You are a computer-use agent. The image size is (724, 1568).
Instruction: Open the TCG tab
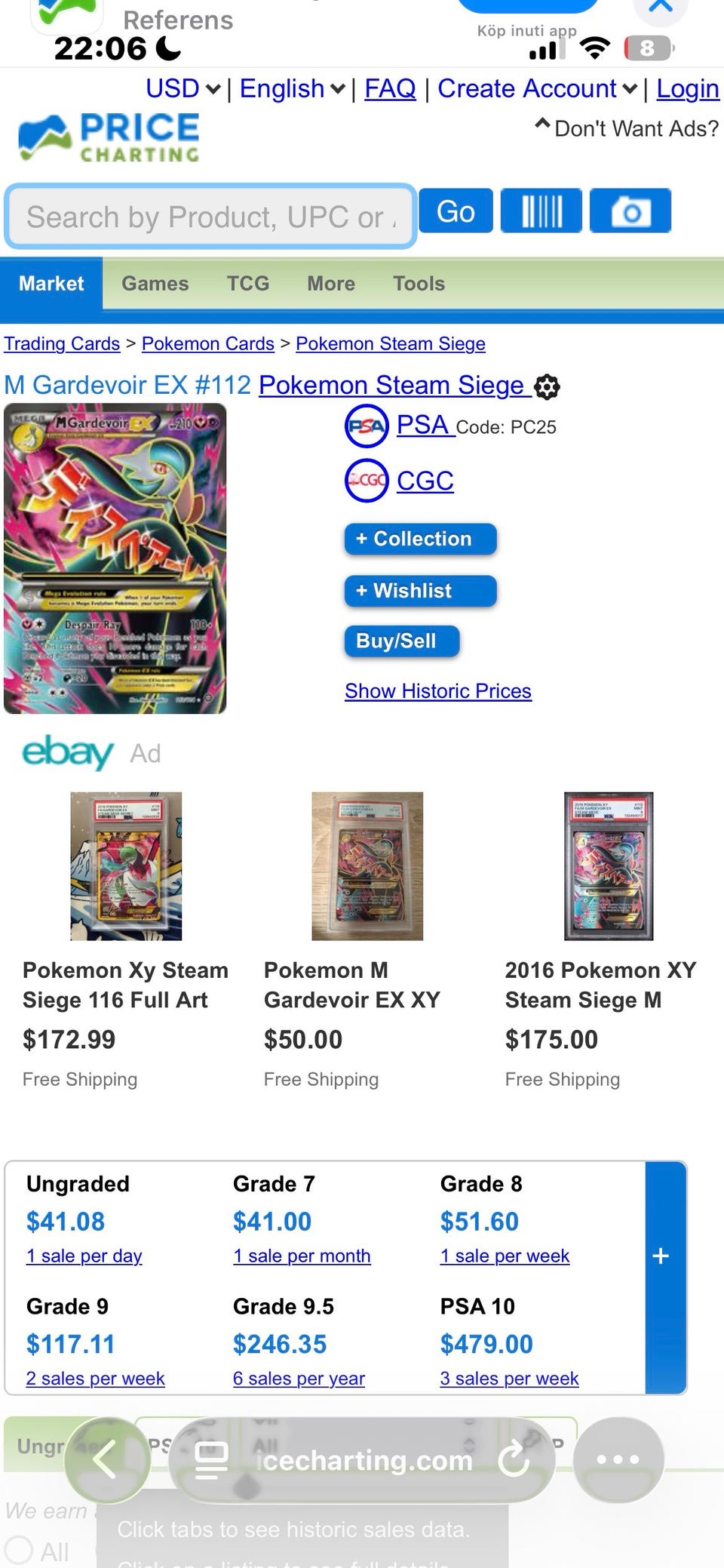248,284
